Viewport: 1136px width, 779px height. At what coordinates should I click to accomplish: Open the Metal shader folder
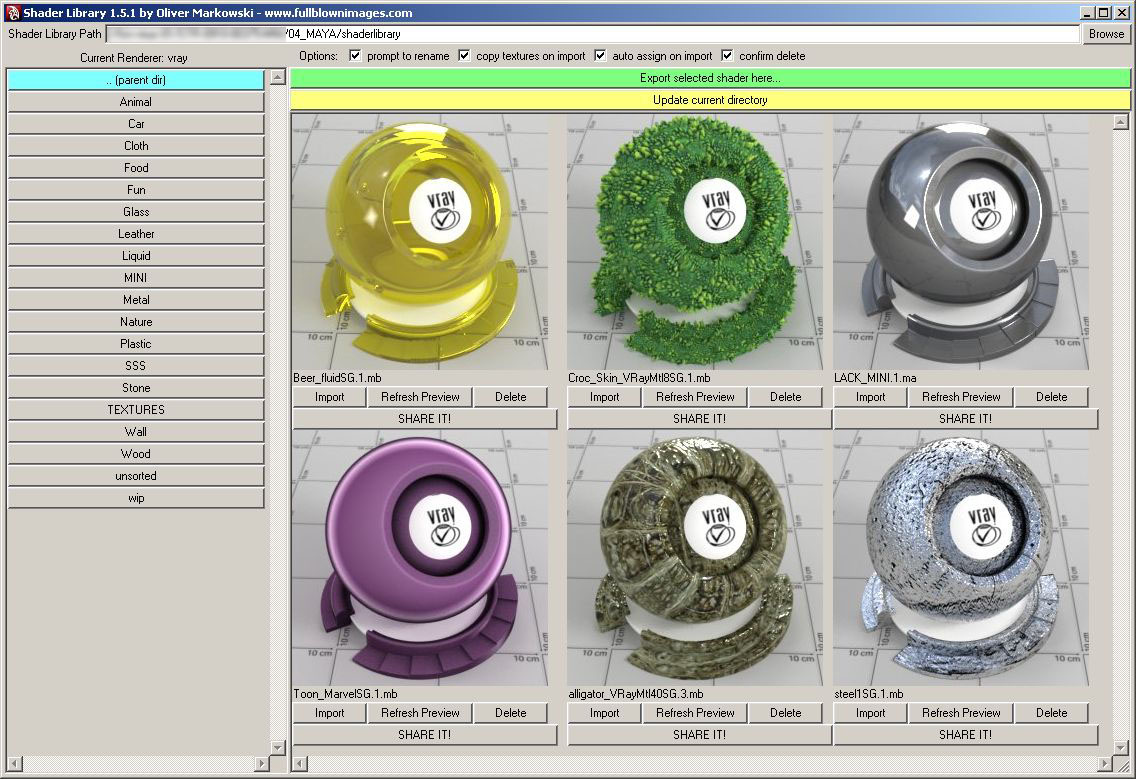pos(135,300)
